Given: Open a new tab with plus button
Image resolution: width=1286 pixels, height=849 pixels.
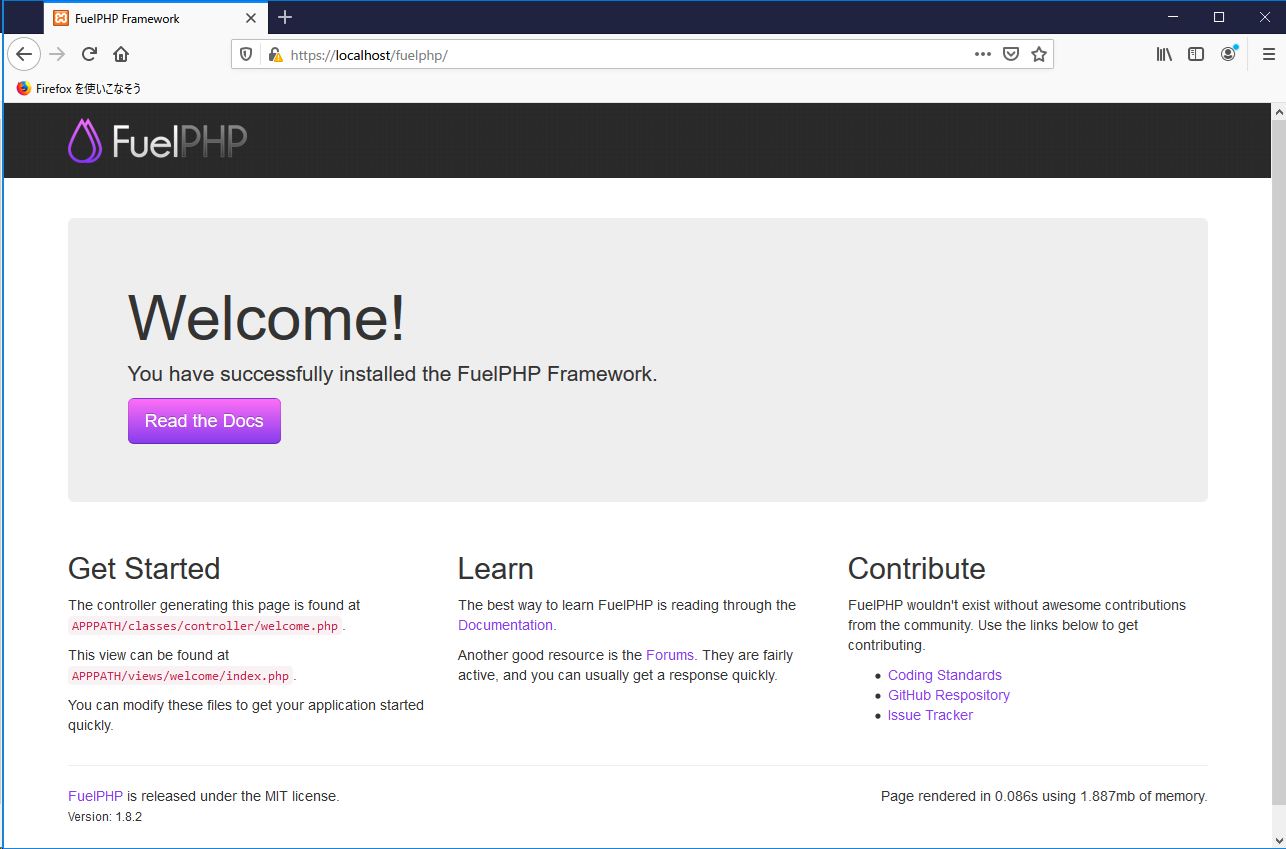Looking at the screenshot, I should (x=285, y=17).
